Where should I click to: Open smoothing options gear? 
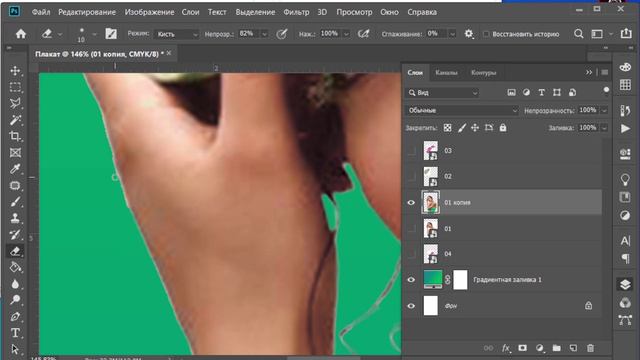(x=469, y=34)
